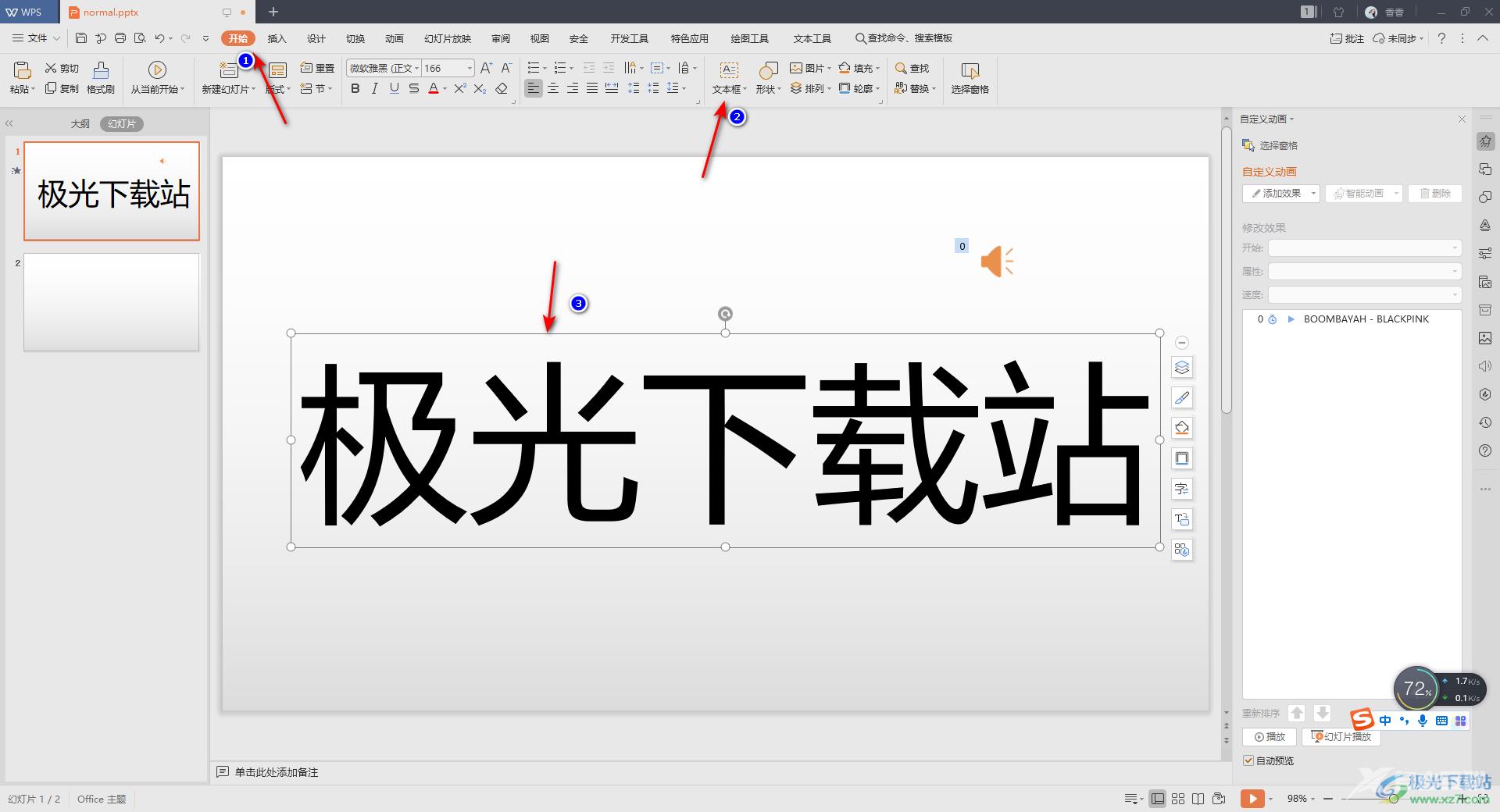Open the Animation (动画) ribbon tab

click(394, 38)
